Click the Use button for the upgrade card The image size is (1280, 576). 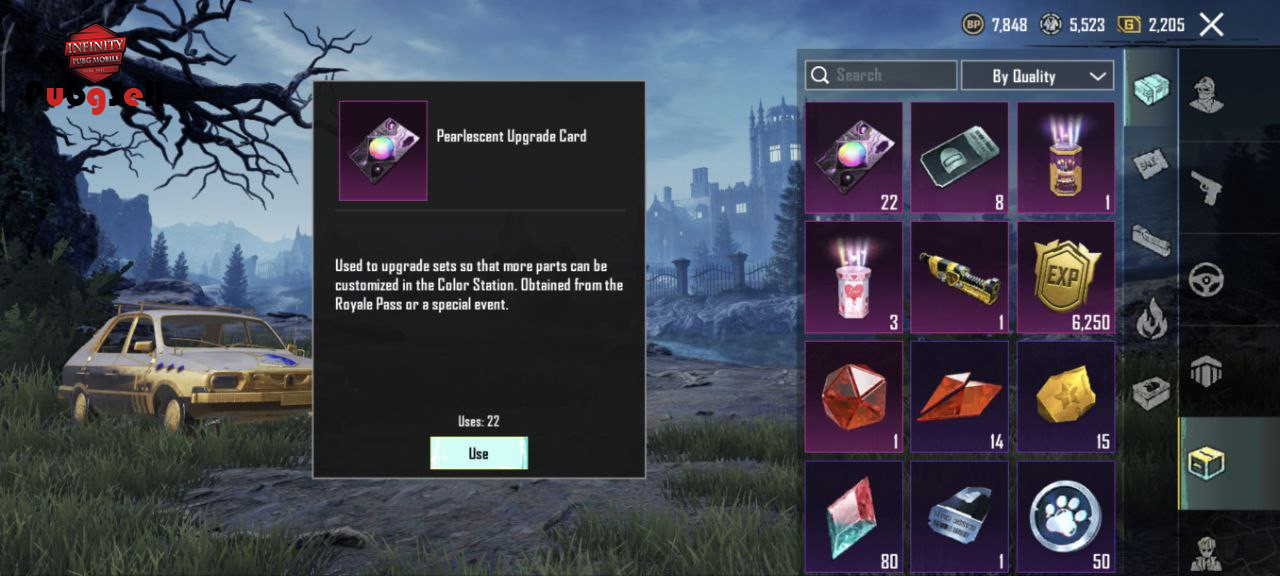click(x=479, y=453)
